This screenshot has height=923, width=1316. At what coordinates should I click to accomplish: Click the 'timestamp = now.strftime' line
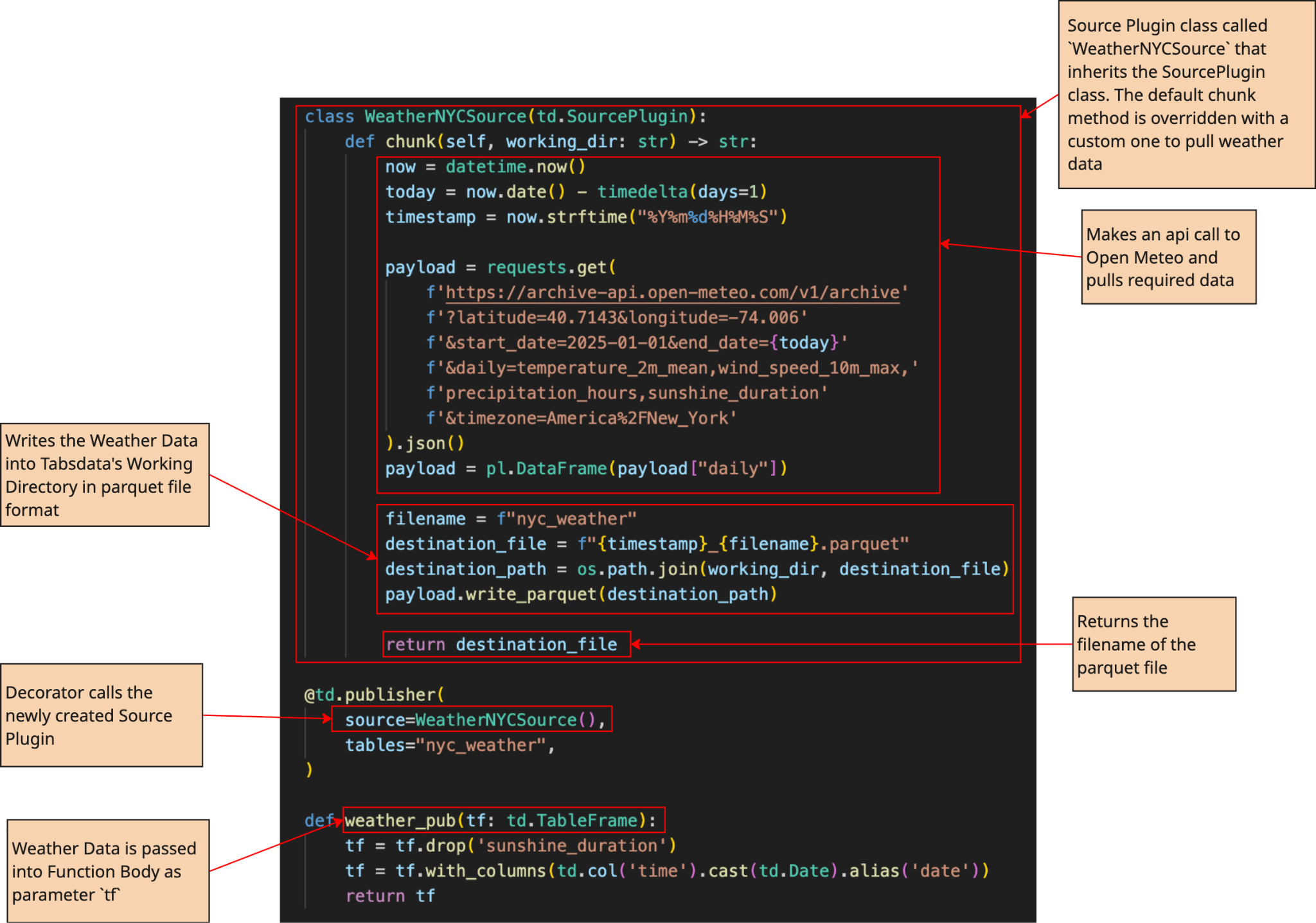585,217
